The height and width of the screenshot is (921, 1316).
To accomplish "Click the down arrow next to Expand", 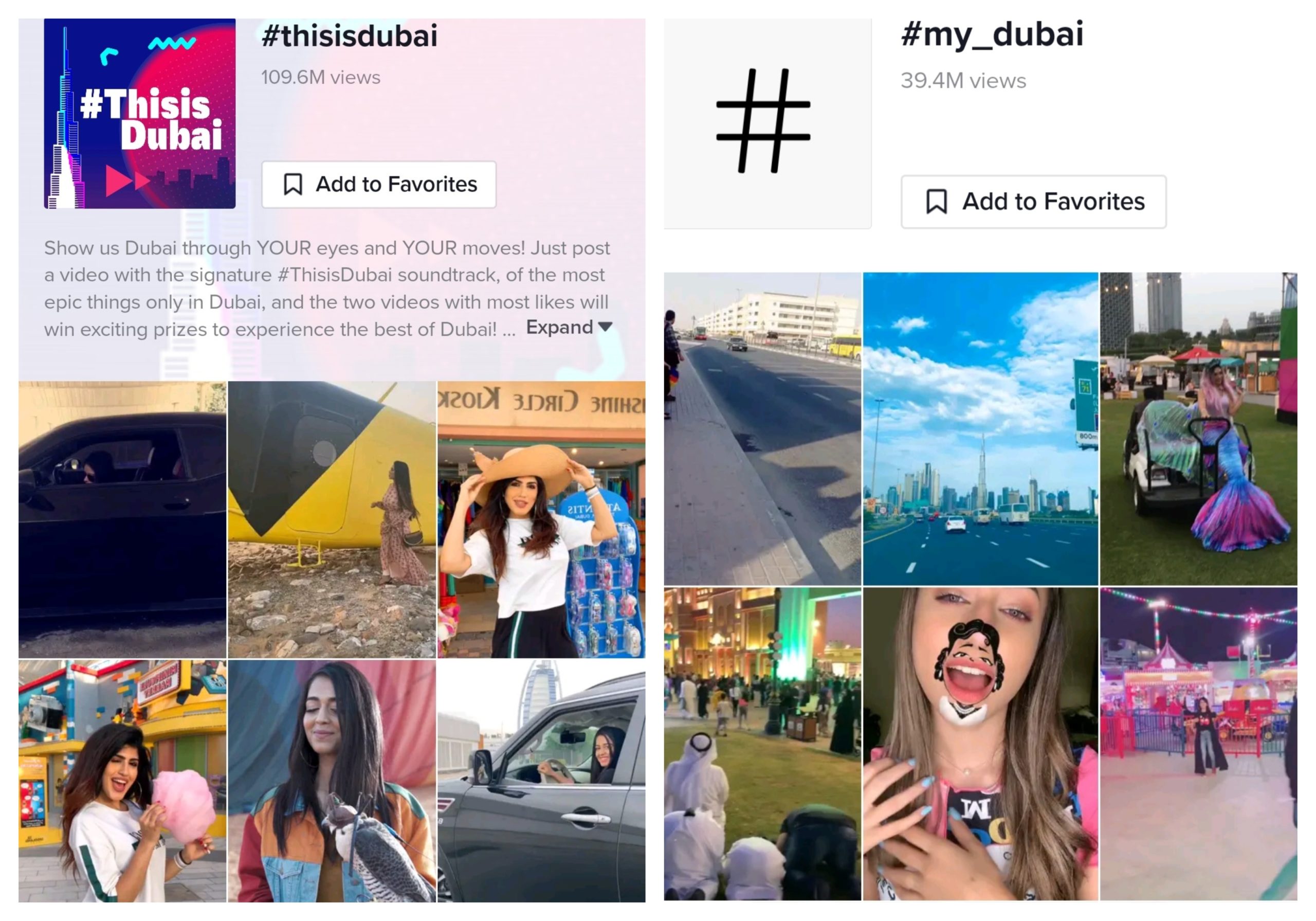I will pyautogui.click(x=605, y=327).
